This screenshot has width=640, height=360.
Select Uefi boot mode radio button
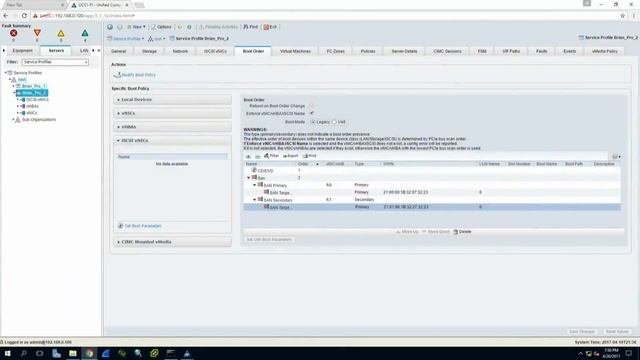tap(334, 122)
